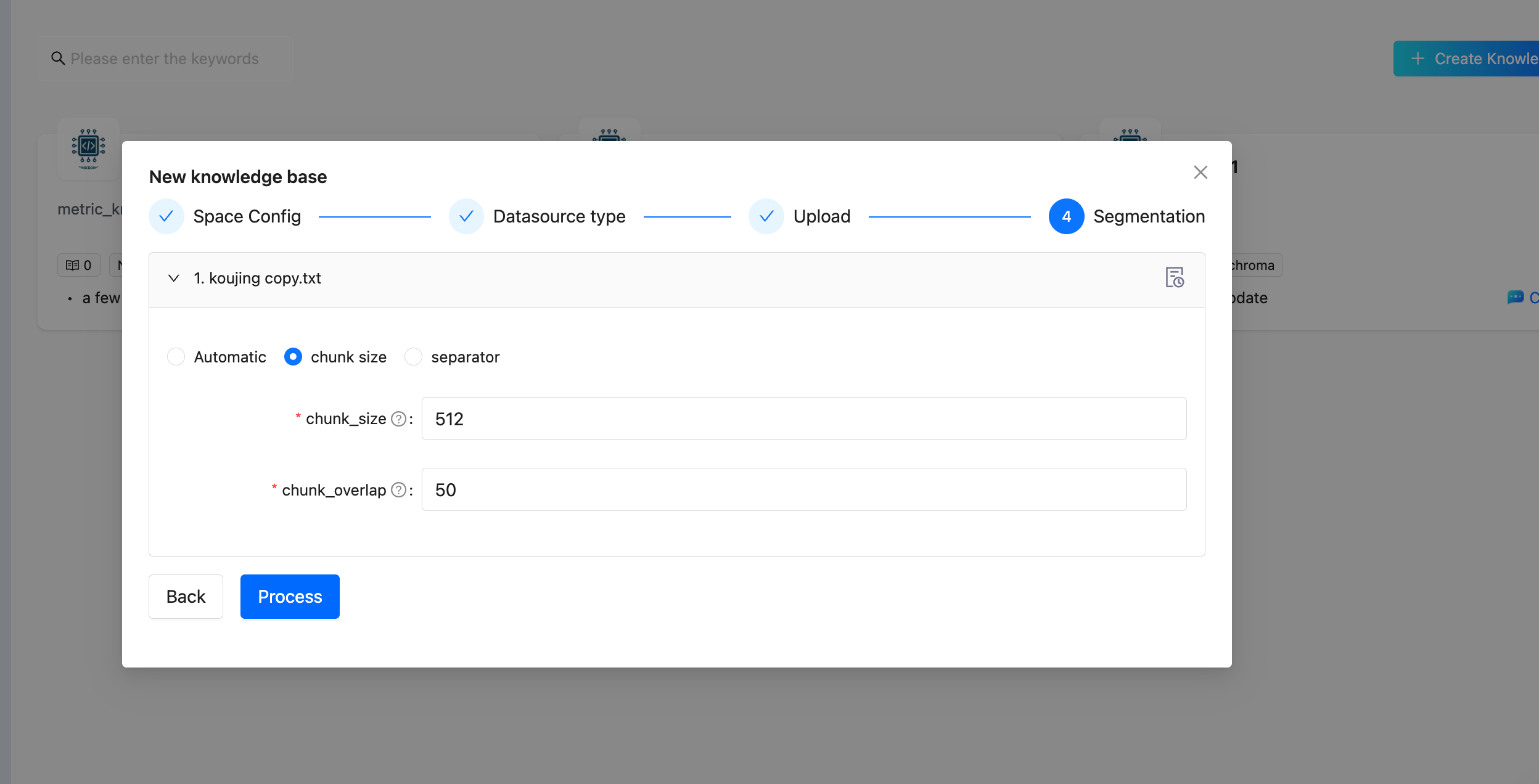Viewport: 1539px width, 784px height.
Task: Click the Space Config step checkmark icon
Action: (166, 216)
